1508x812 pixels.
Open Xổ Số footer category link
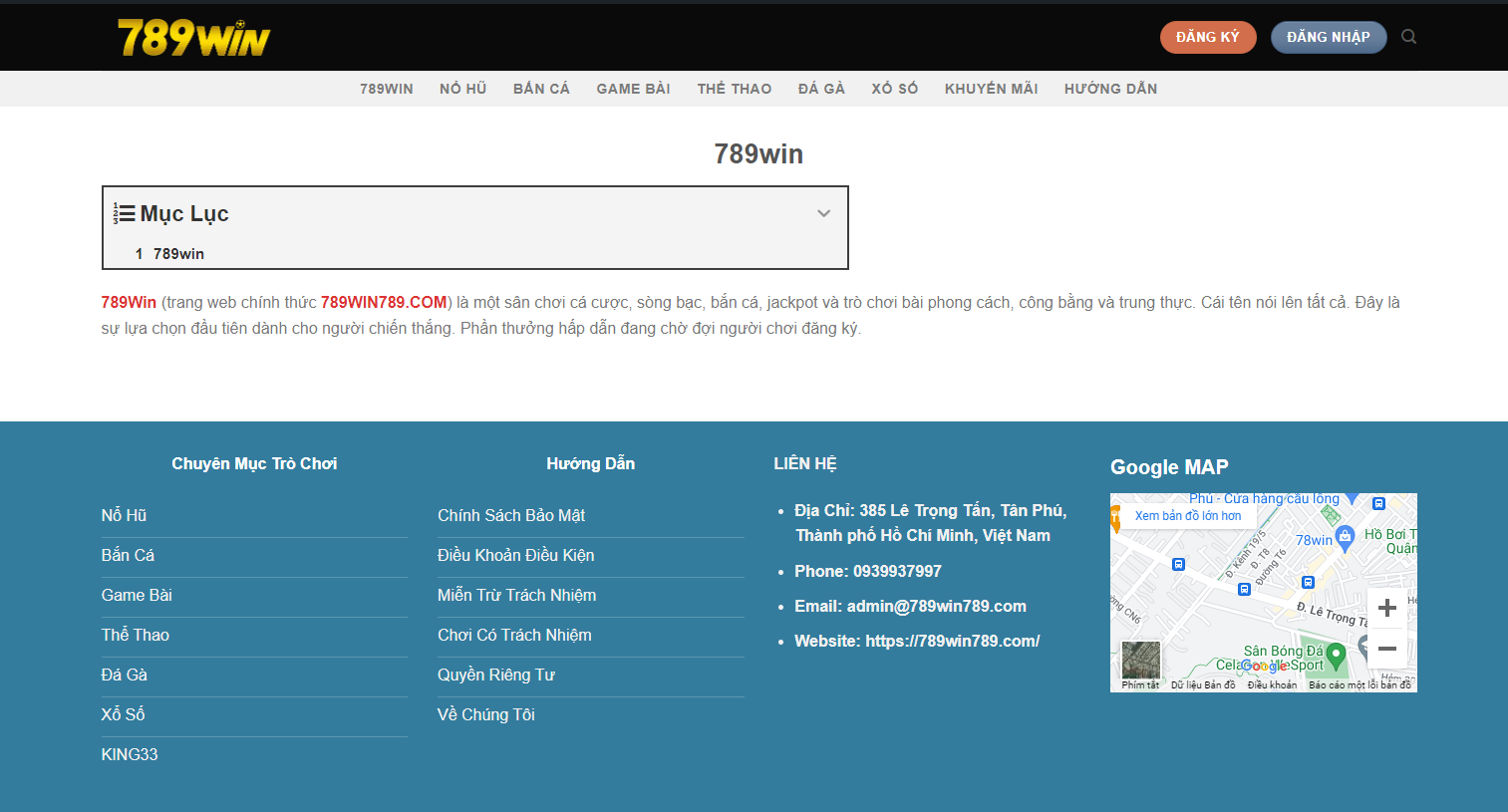123,714
